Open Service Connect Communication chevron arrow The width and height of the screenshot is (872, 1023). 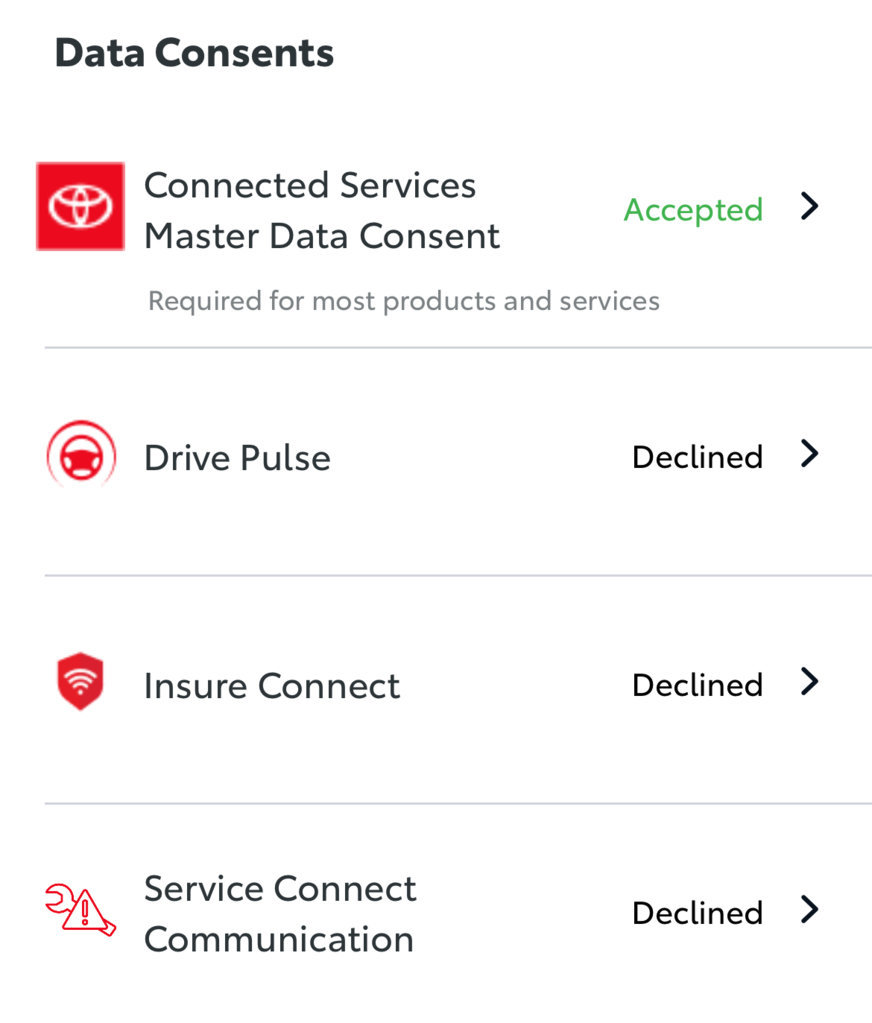click(x=809, y=909)
